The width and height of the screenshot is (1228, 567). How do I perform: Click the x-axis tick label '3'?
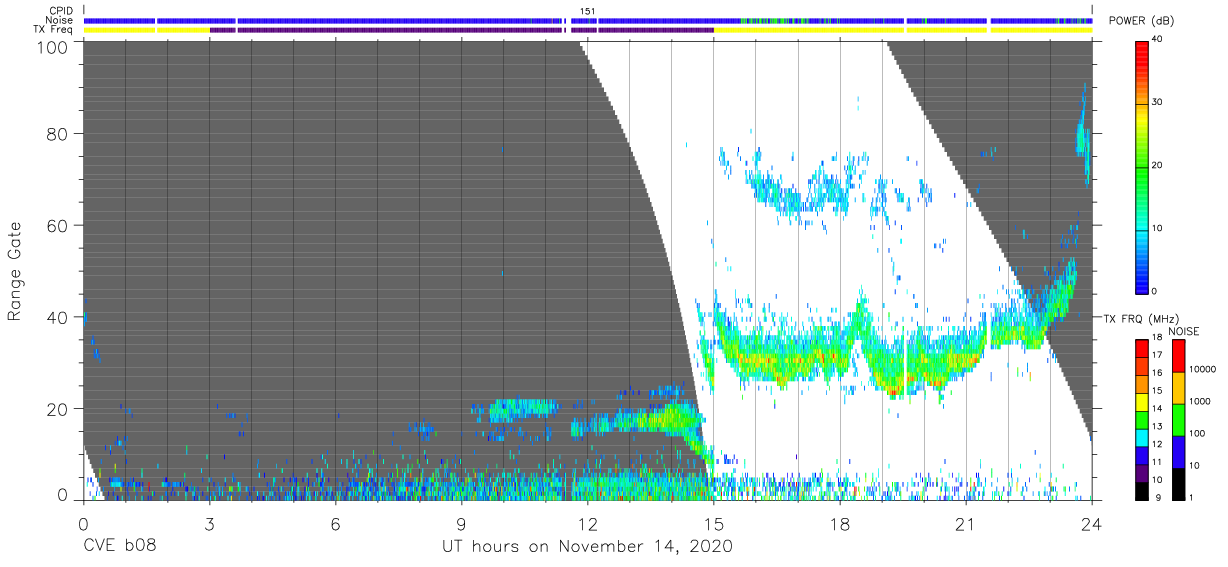(209, 523)
